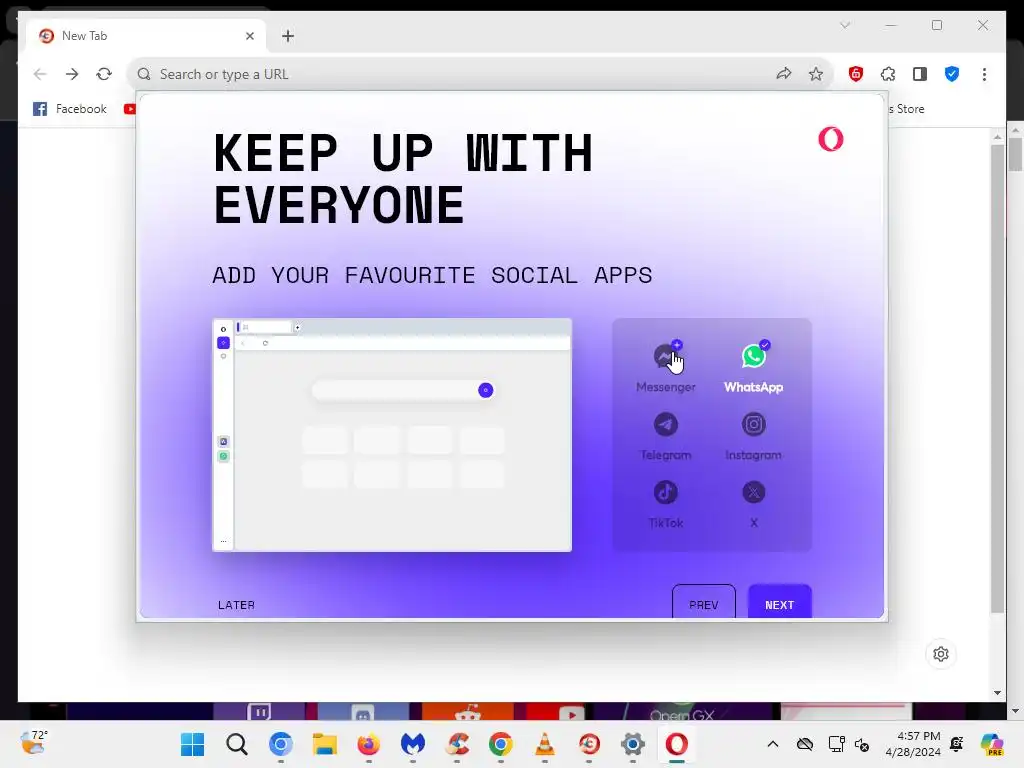Launch Firefox from the taskbar
The width and height of the screenshot is (1024, 768).
(x=369, y=744)
